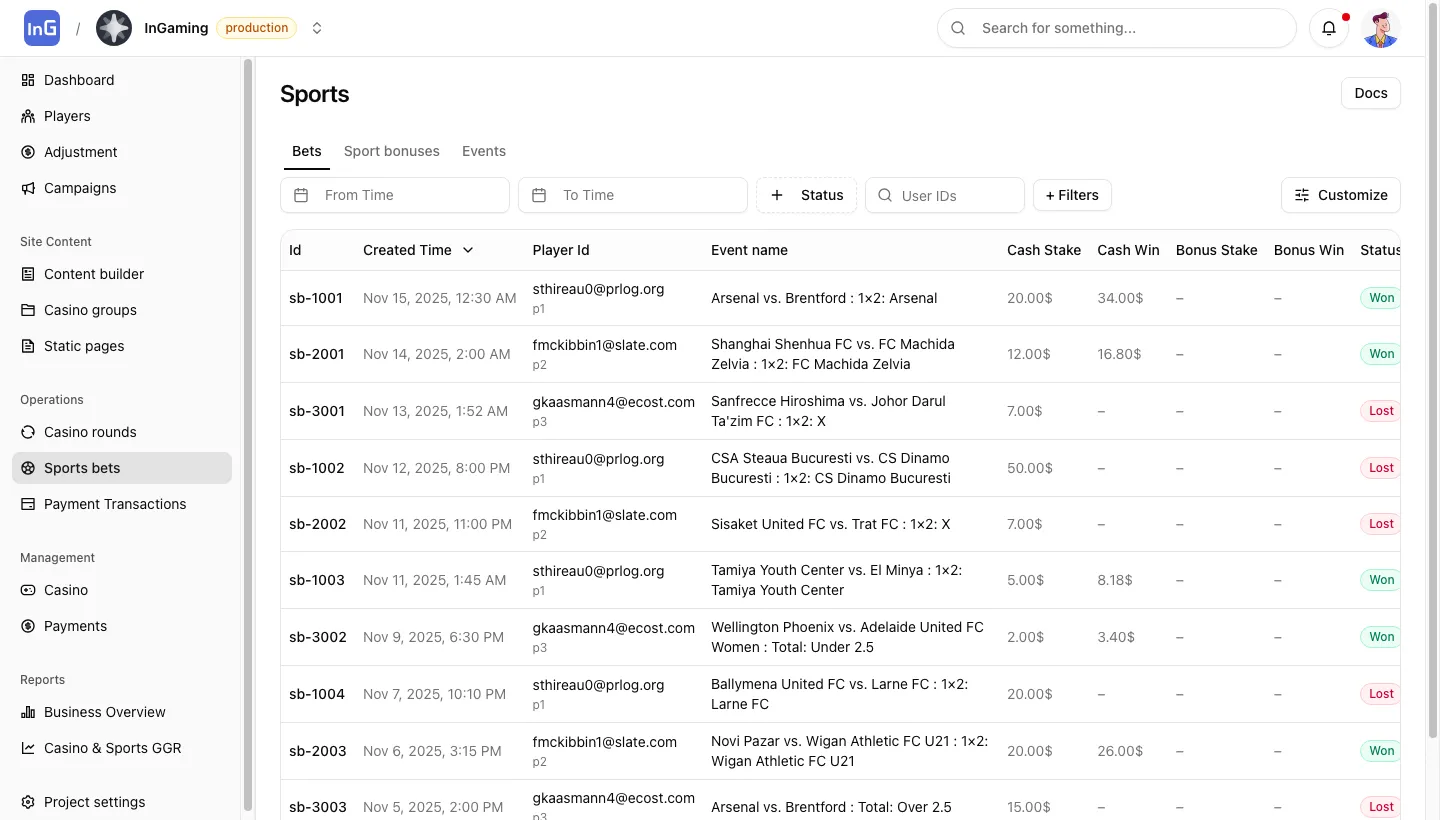1440x820 pixels.
Task: Click the Campaigns megaphone icon
Action: pyautogui.click(x=28, y=188)
